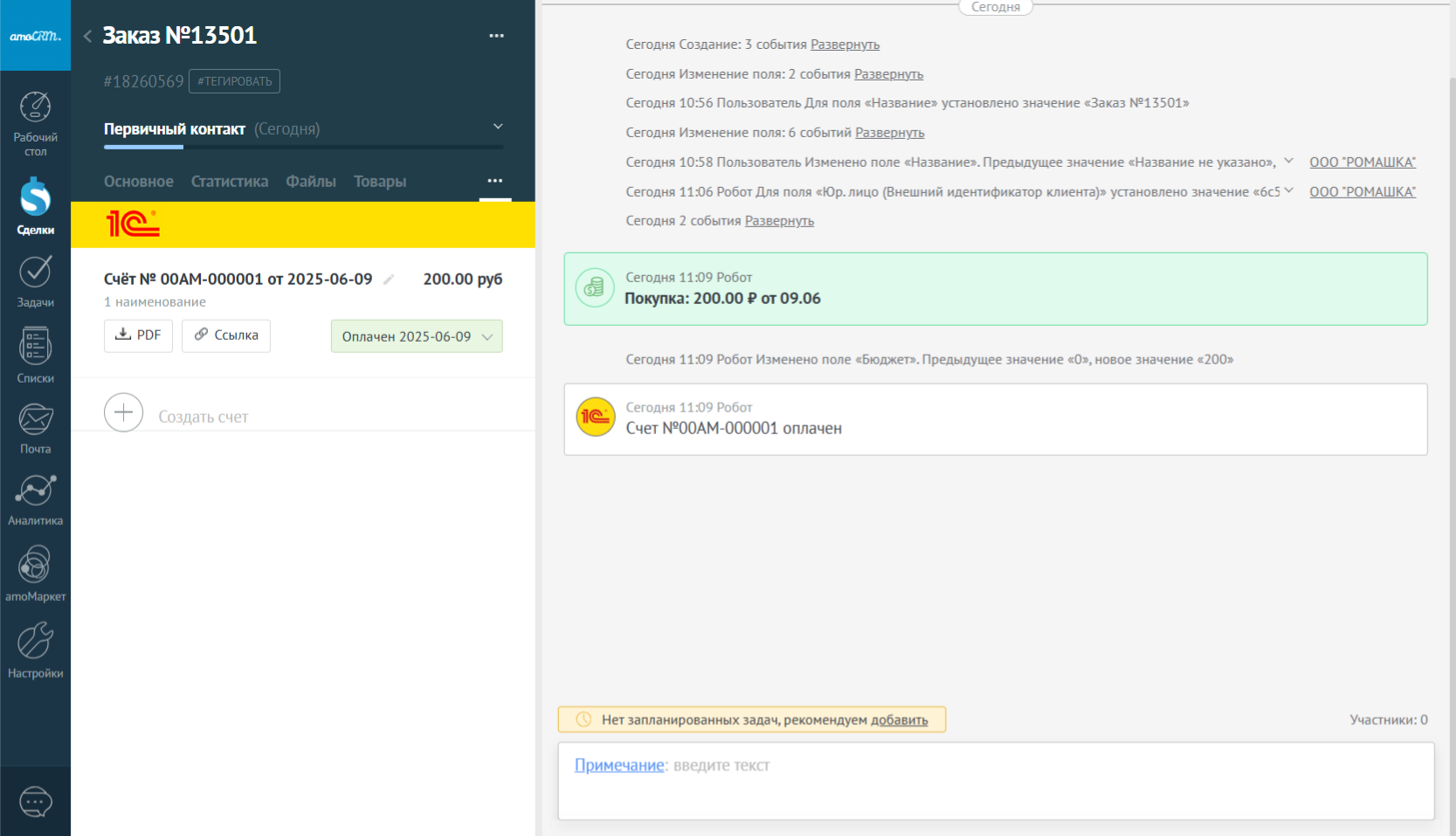The width and height of the screenshot is (1456, 836).
Task: Click the добавить task link
Action: click(x=899, y=720)
